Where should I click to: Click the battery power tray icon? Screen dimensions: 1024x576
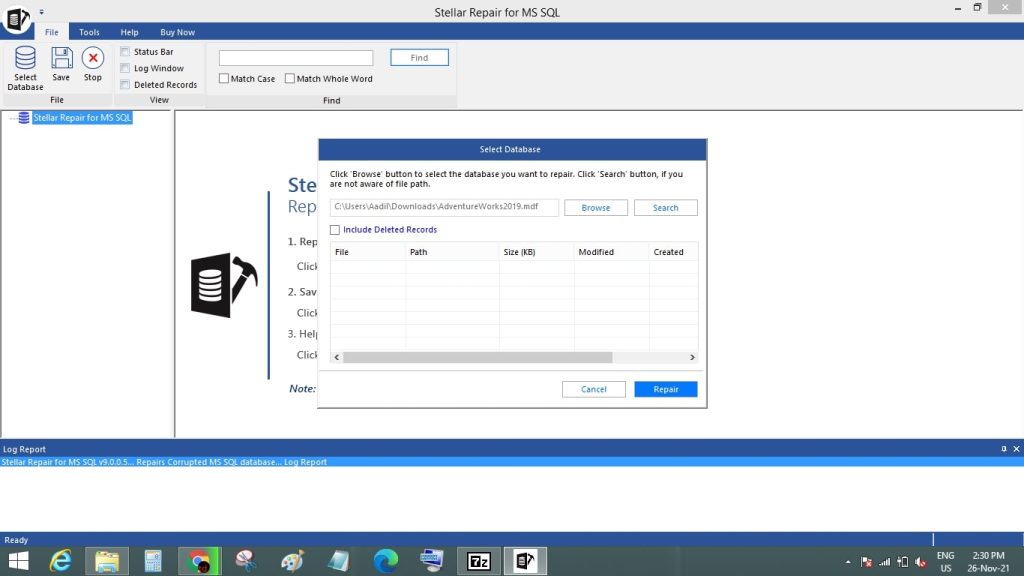coord(903,562)
